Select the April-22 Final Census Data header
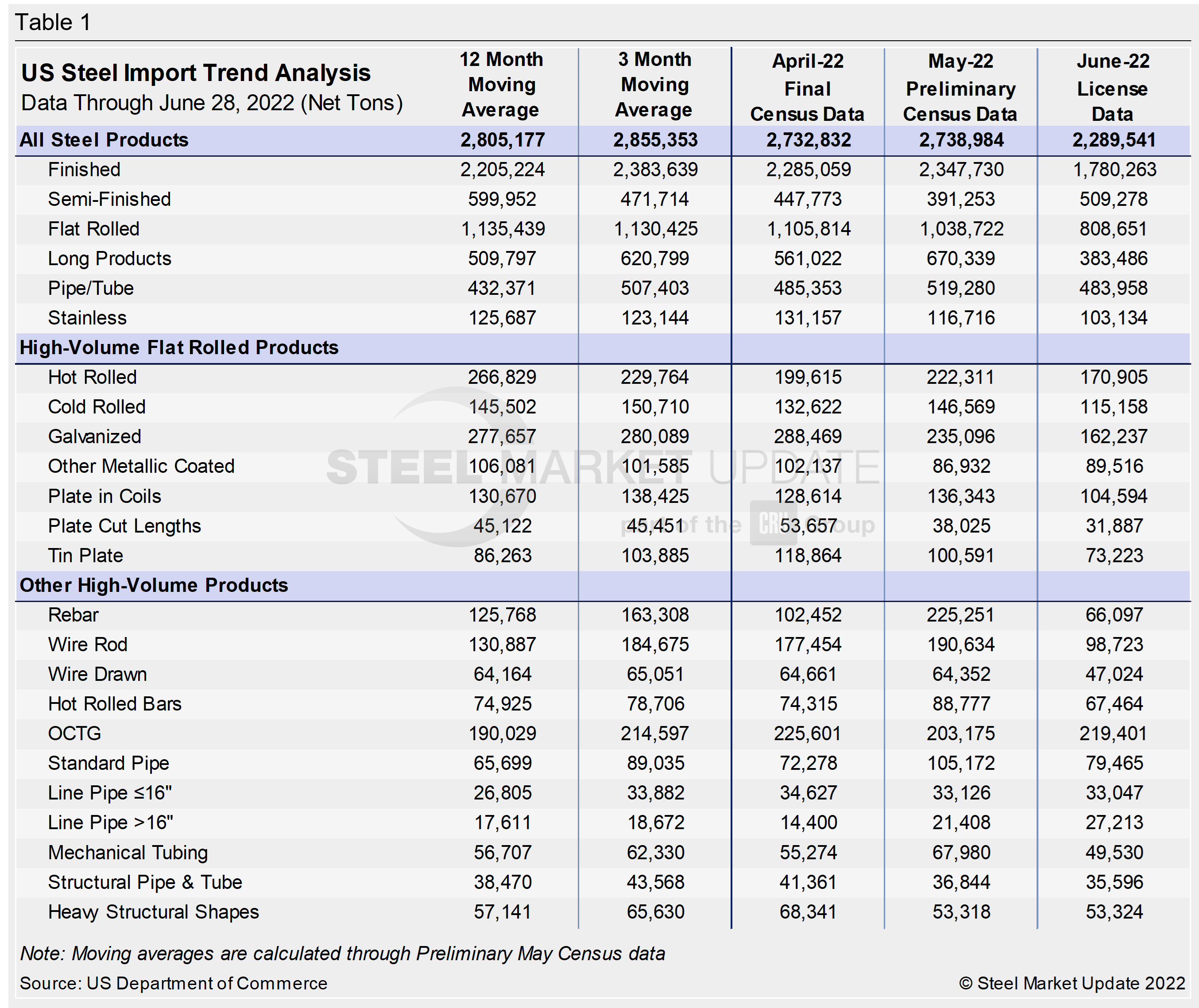 point(808,87)
